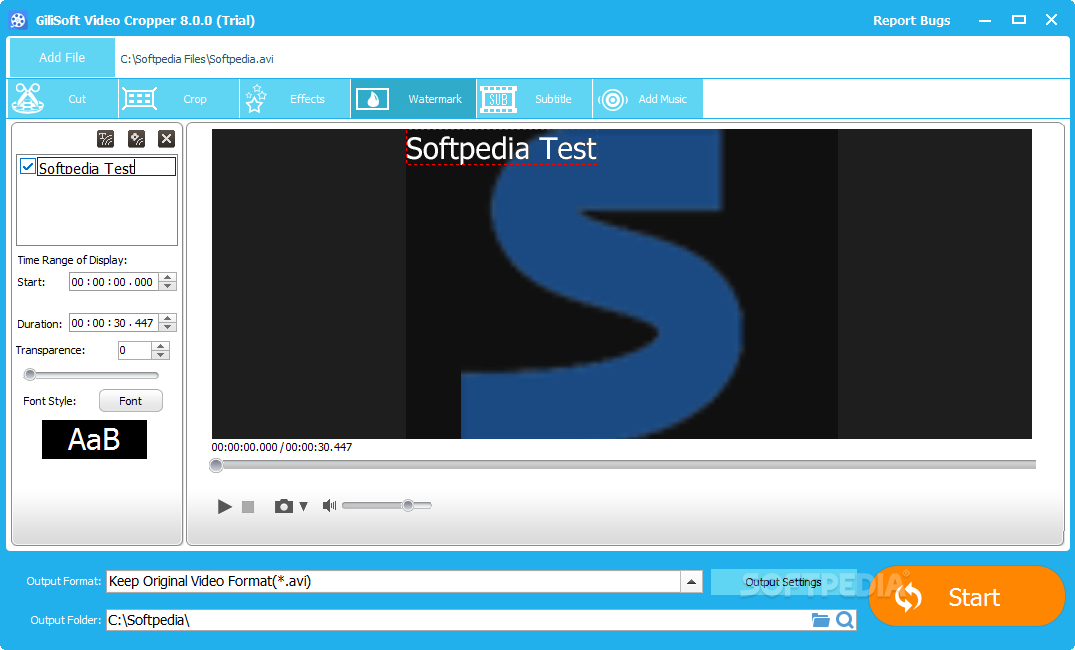Screen dimensions: 1075x650
Task: Click the time readout 00:00:00.000 / 00:00:30.447
Action: (x=282, y=447)
